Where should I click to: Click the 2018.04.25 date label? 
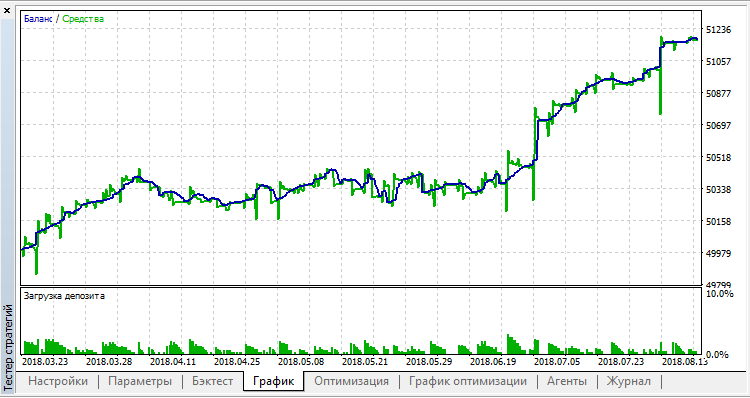click(x=237, y=361)
